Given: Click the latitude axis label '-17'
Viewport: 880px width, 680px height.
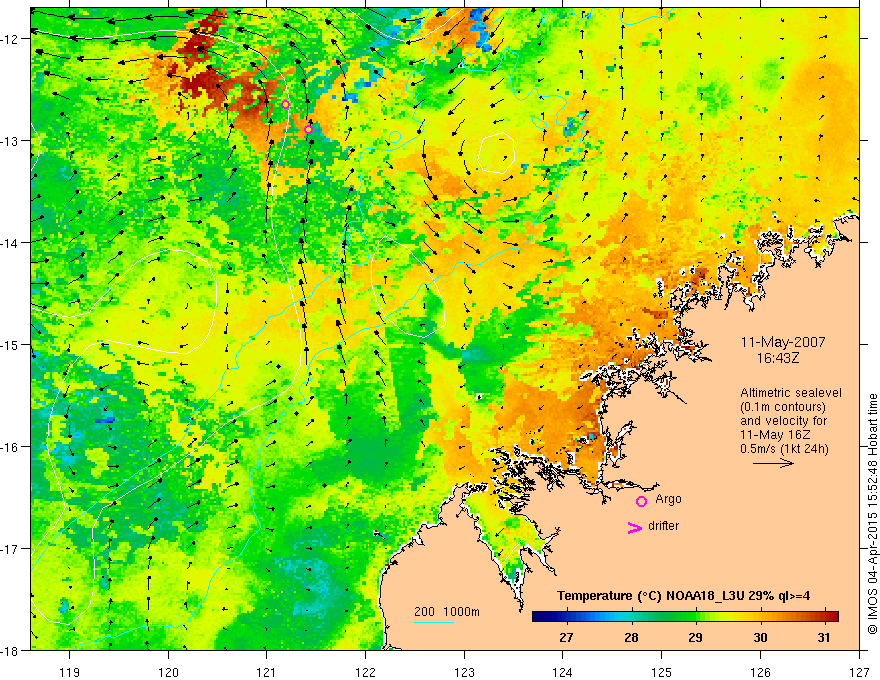Looking at the screenshot, I should point(11,548).
